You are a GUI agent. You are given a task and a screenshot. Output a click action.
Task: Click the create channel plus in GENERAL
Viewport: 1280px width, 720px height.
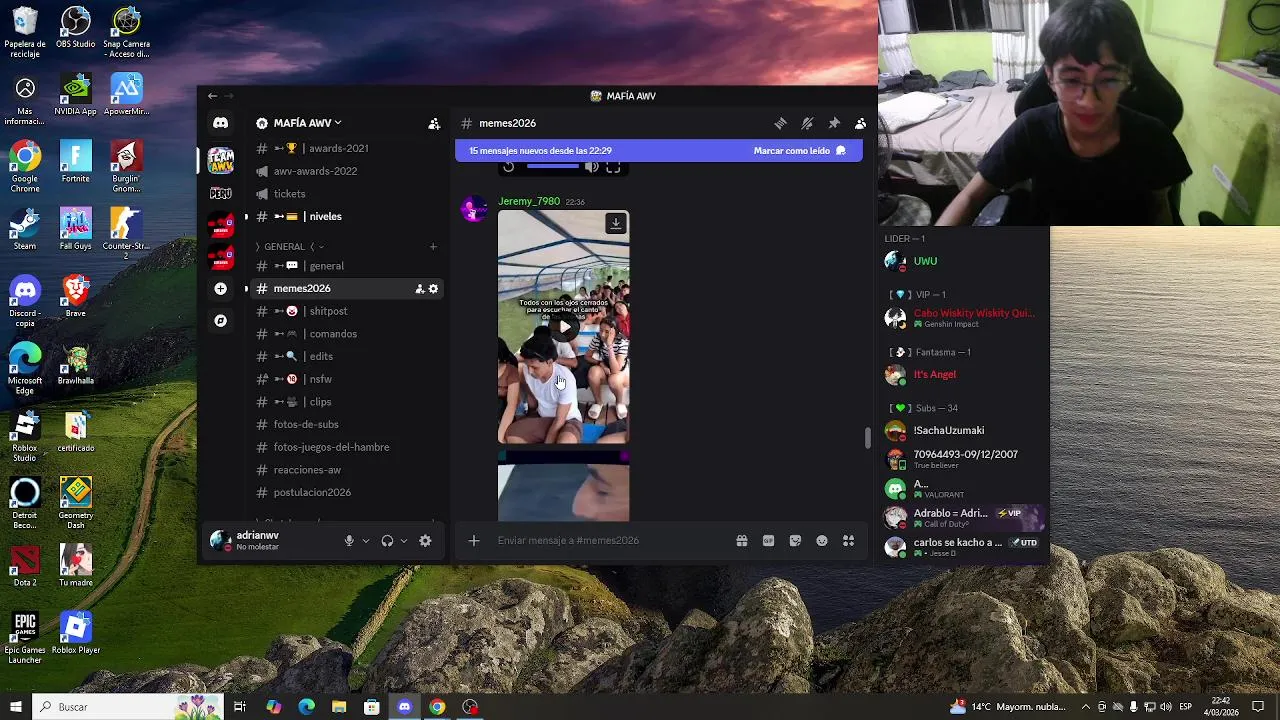[433, 246]
